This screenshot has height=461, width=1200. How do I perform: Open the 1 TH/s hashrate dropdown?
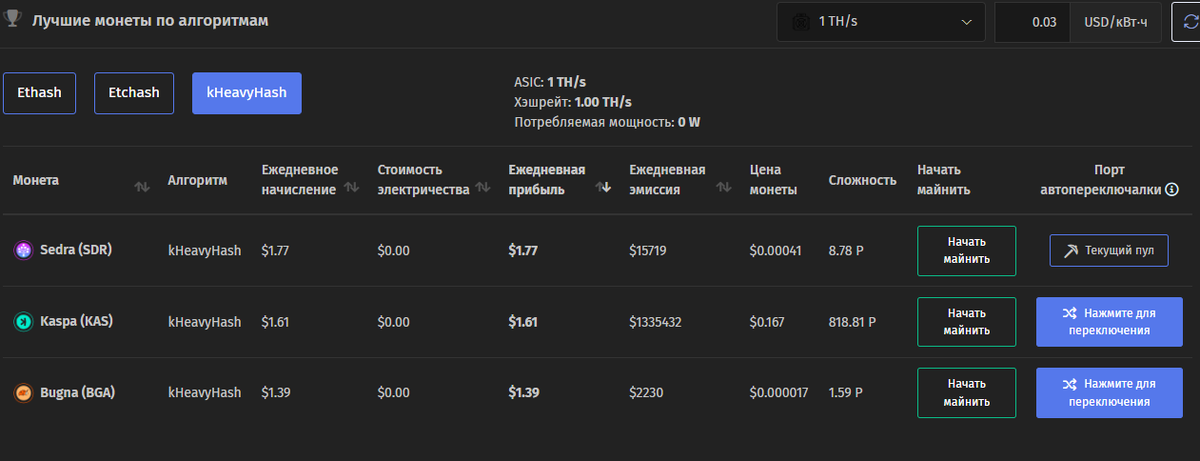click(x=881, y=21)
